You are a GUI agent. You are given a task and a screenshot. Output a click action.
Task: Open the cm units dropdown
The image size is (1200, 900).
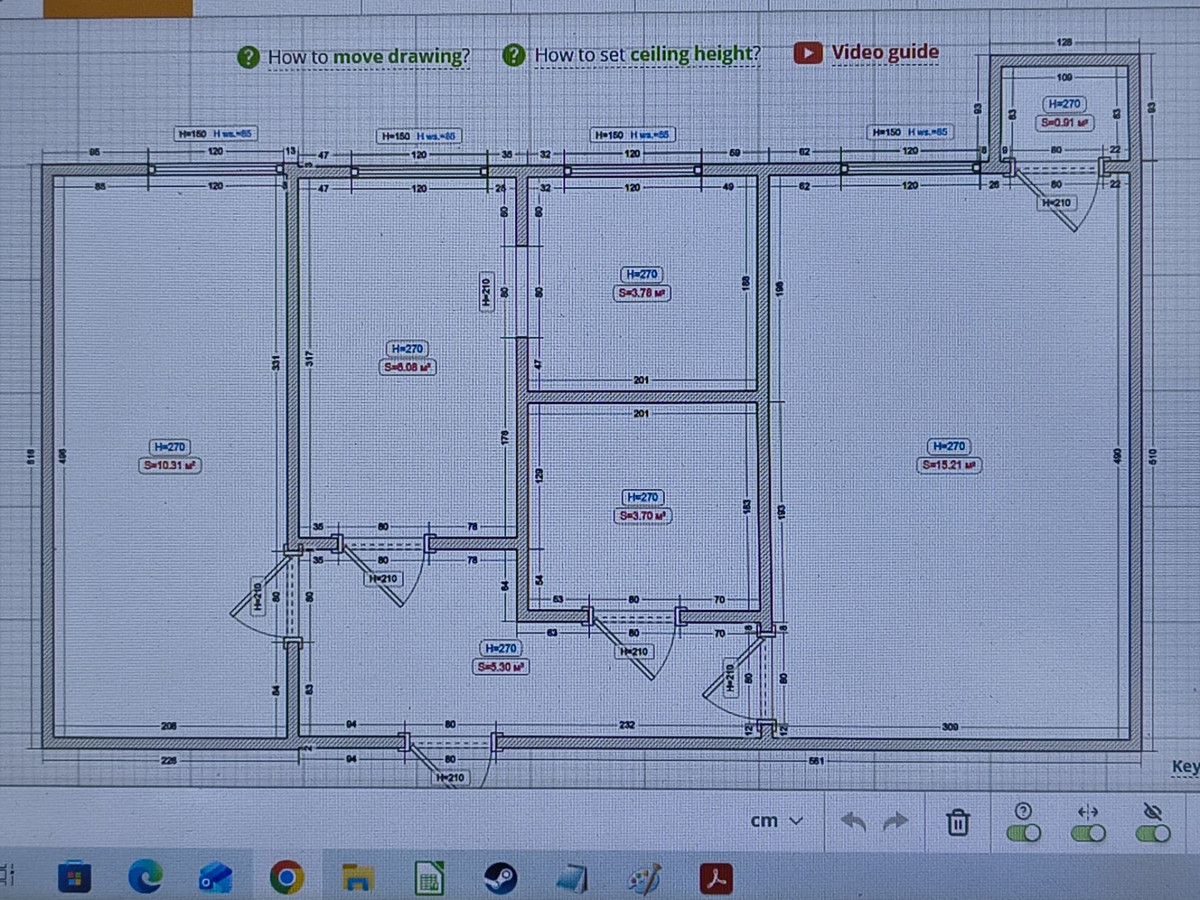coord(777,821)
